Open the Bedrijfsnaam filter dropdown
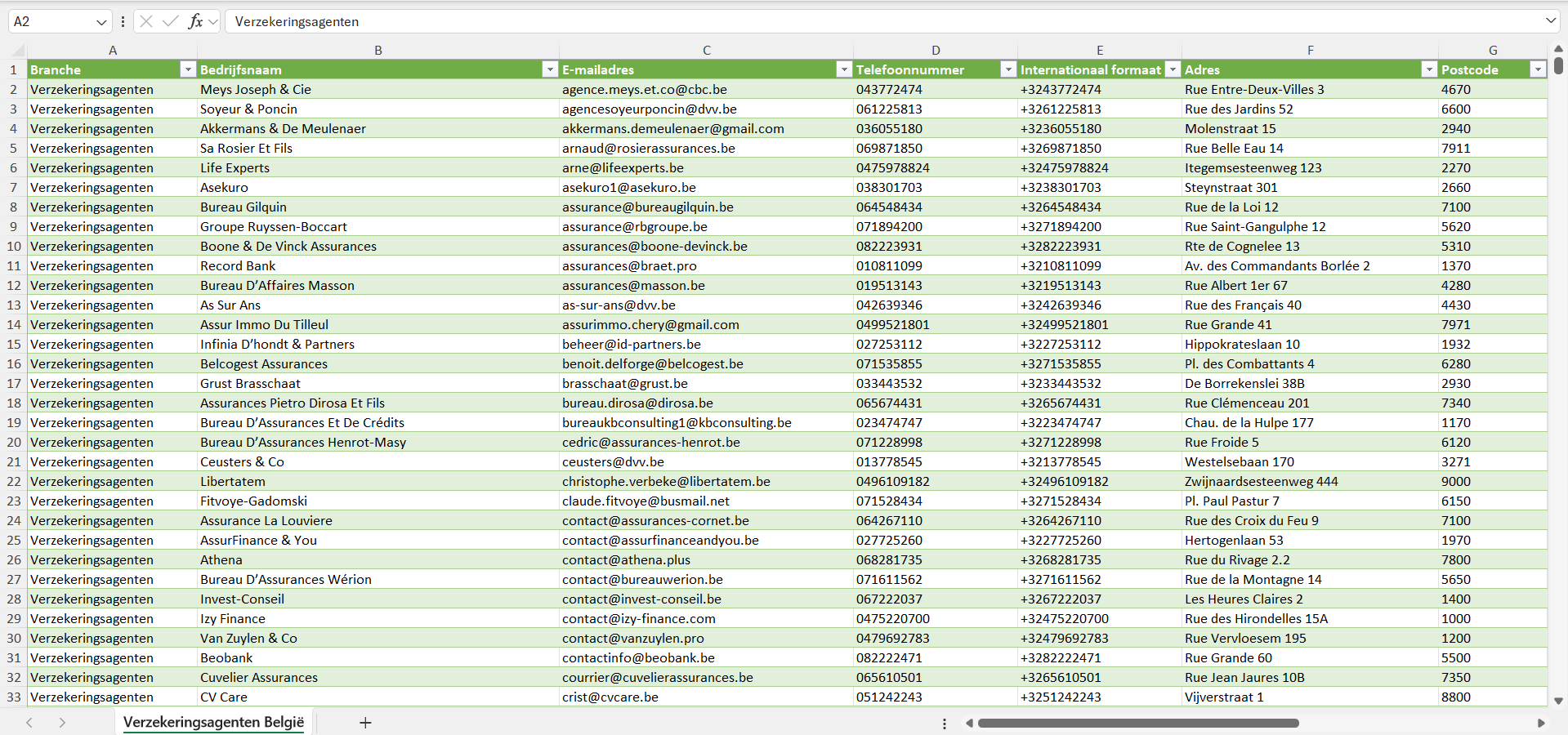The width and height of the screenshot is (1568, 735). (549, 70)
